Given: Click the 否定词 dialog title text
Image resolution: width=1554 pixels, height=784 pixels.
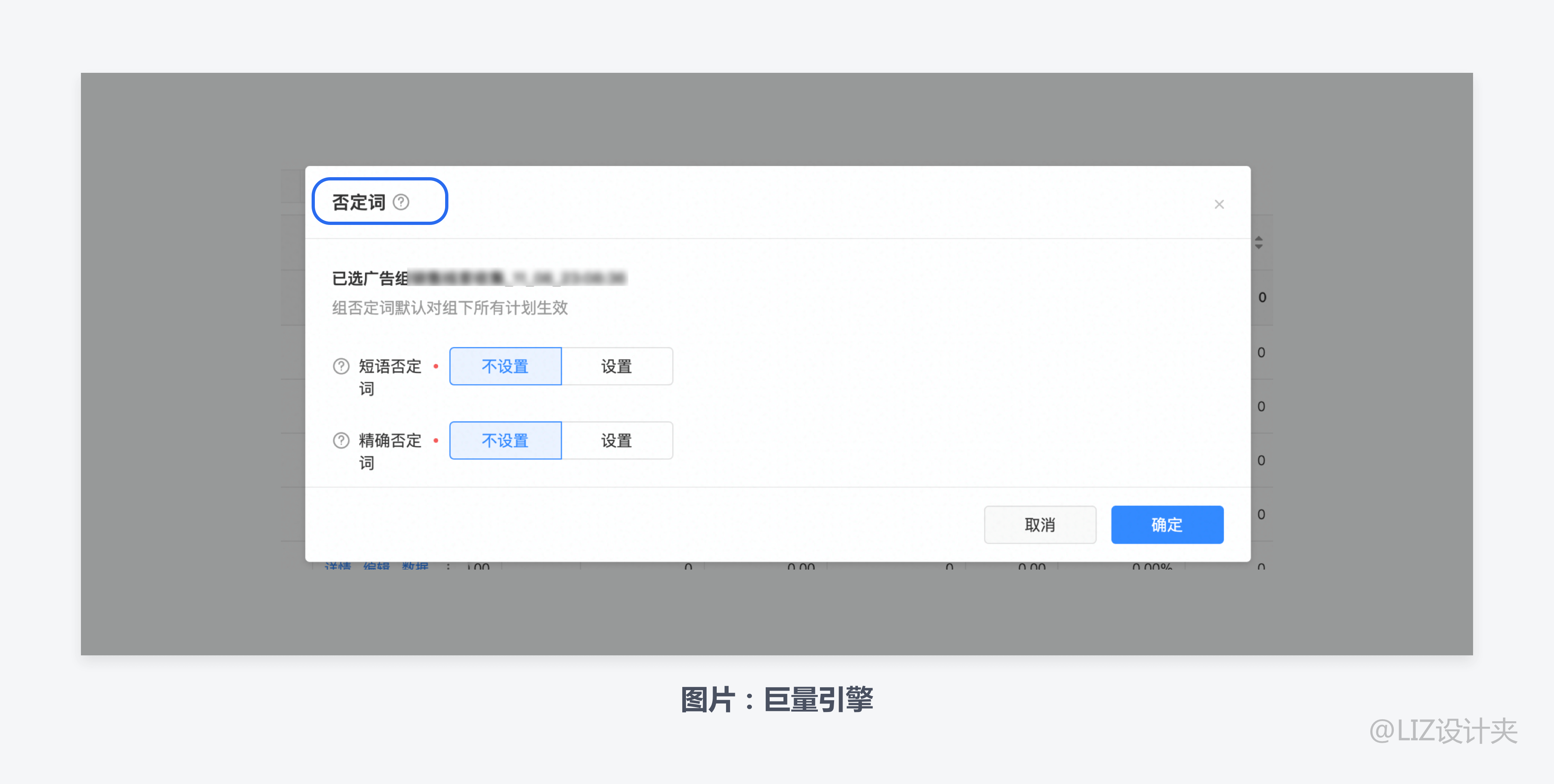Looking at the screenshot, I should [x=358, y=202].
